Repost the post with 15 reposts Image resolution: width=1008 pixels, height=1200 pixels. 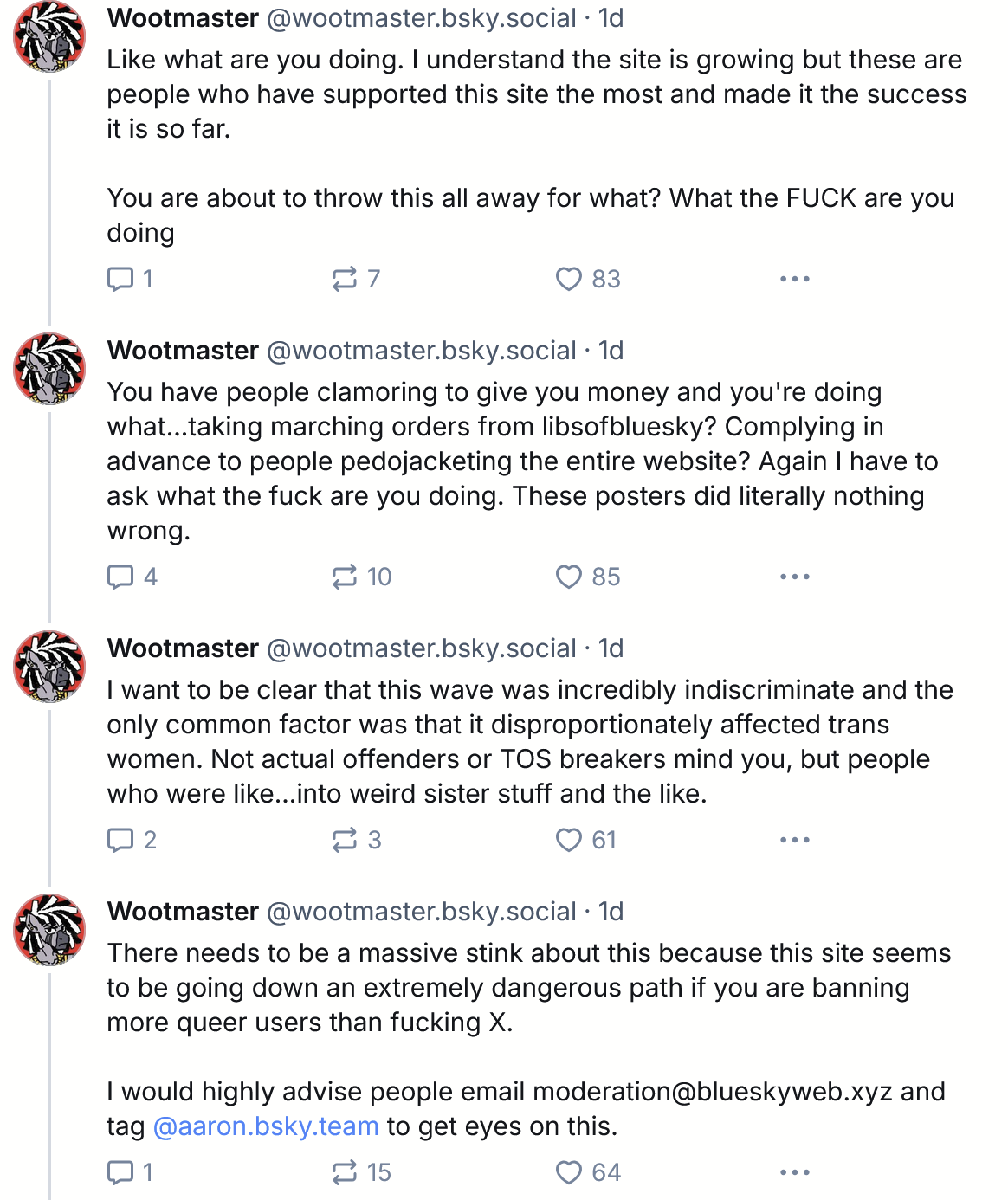pyautogui.click(x=344, y=1172)
